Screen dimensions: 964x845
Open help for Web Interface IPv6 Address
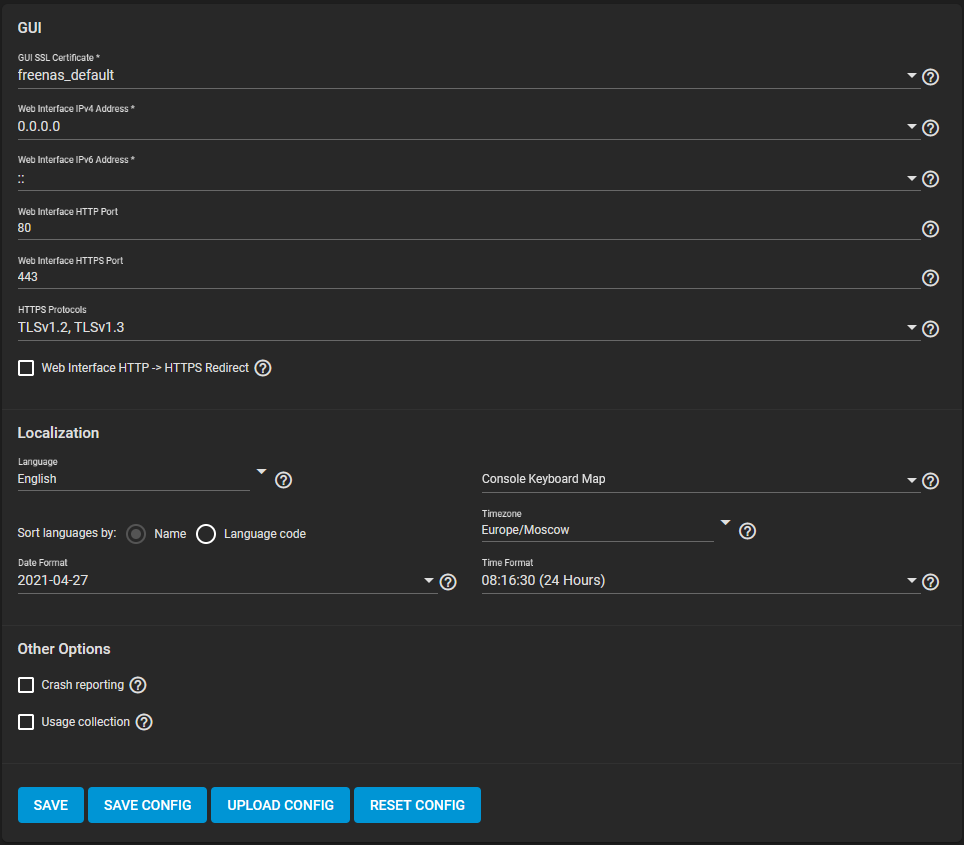point(930,179)
